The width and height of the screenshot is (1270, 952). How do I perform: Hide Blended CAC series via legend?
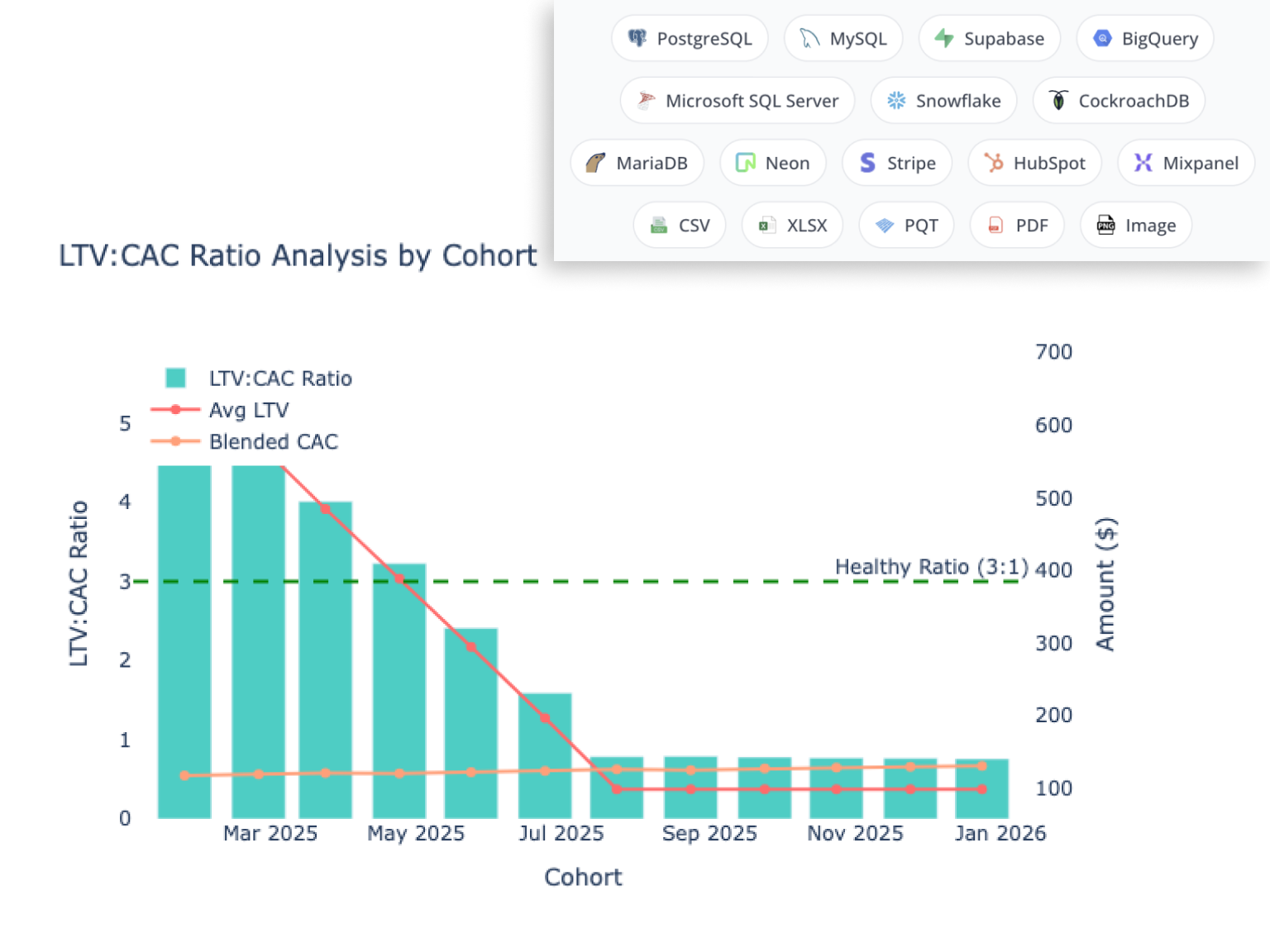click(x=273, y=441)
